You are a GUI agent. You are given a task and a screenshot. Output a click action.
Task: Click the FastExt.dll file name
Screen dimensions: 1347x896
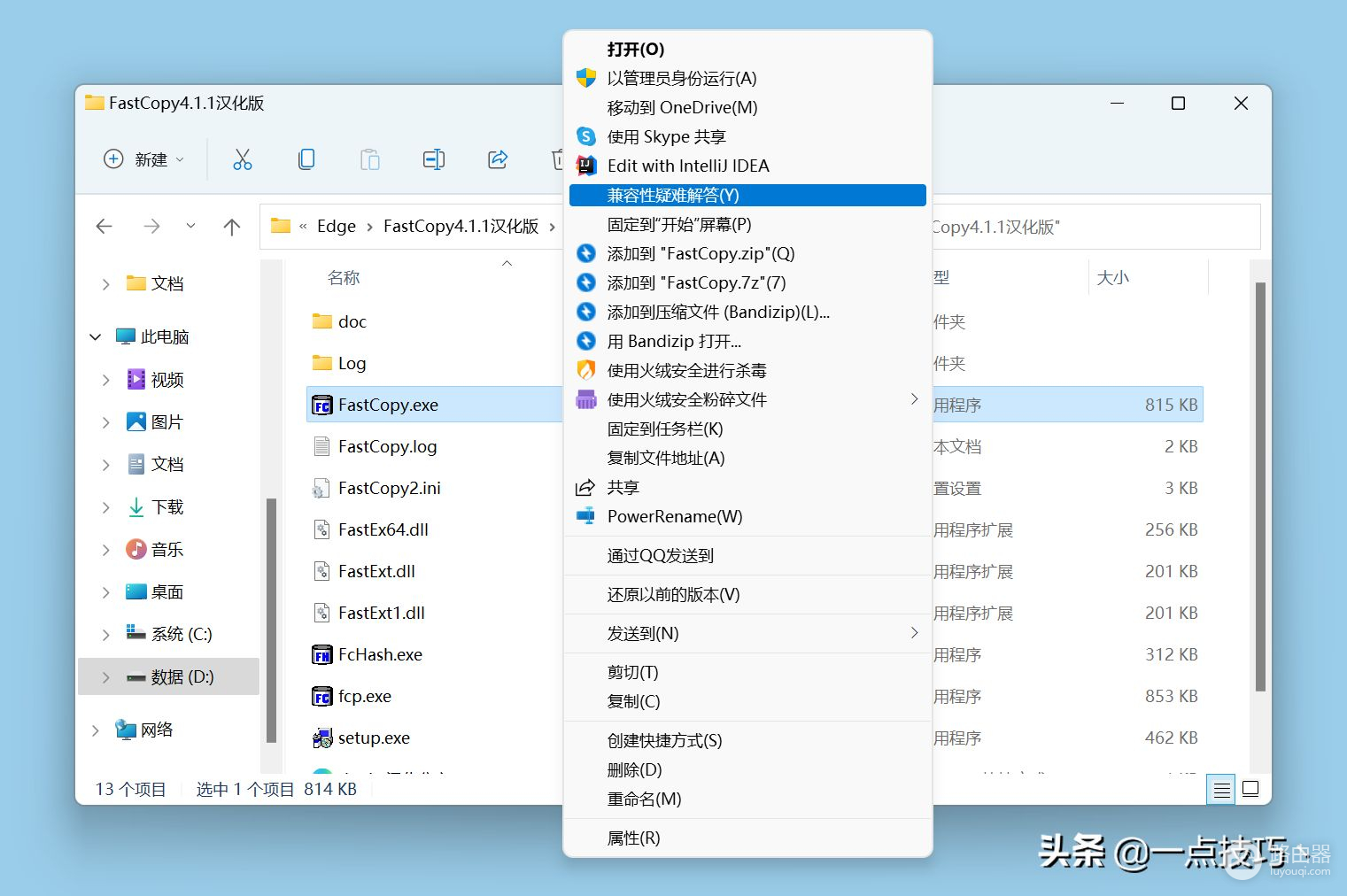pos(376,571)
